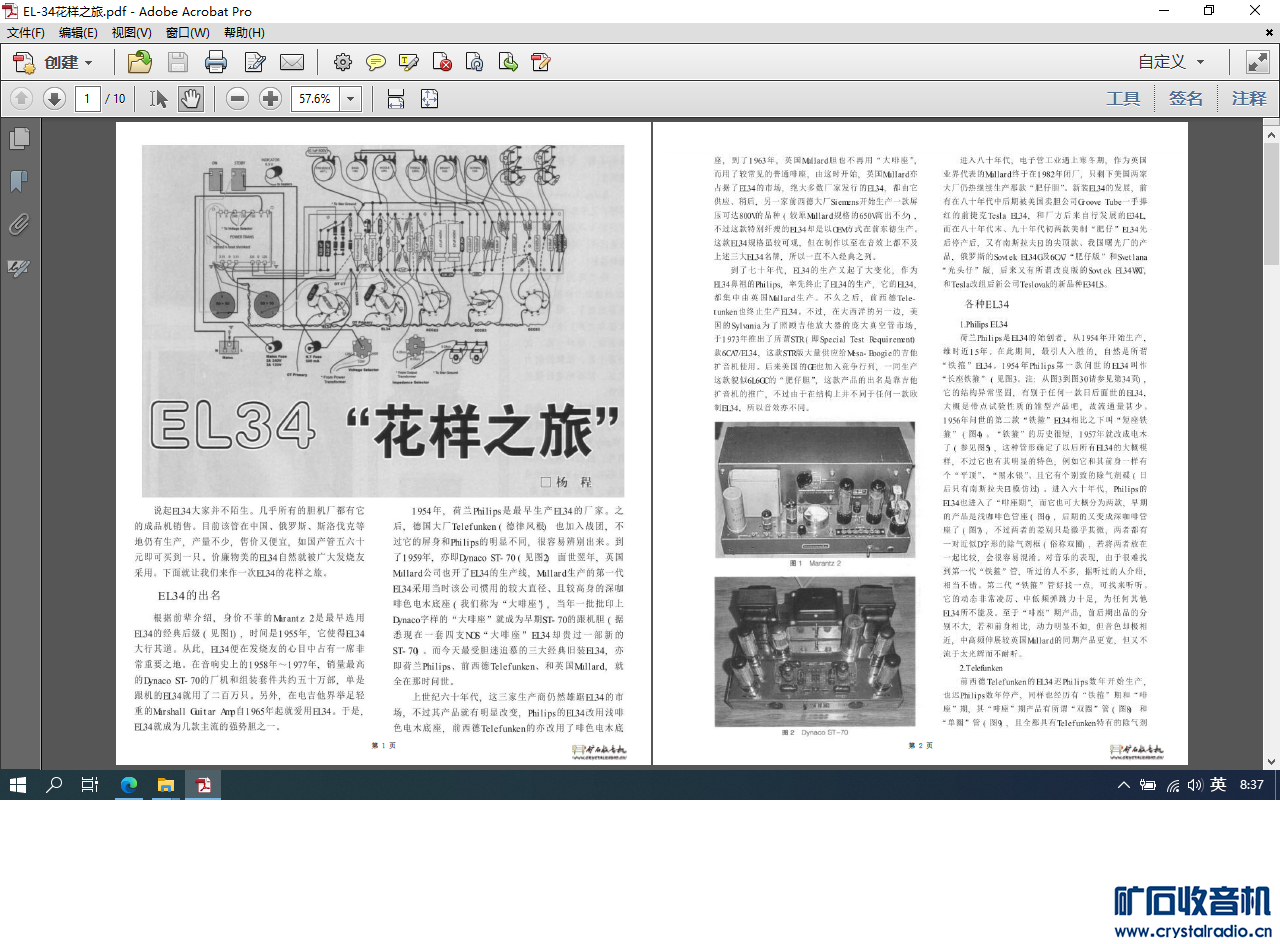Open the 工具 pane
This screenshot has height=944, width=1280.
(1123, 98)
